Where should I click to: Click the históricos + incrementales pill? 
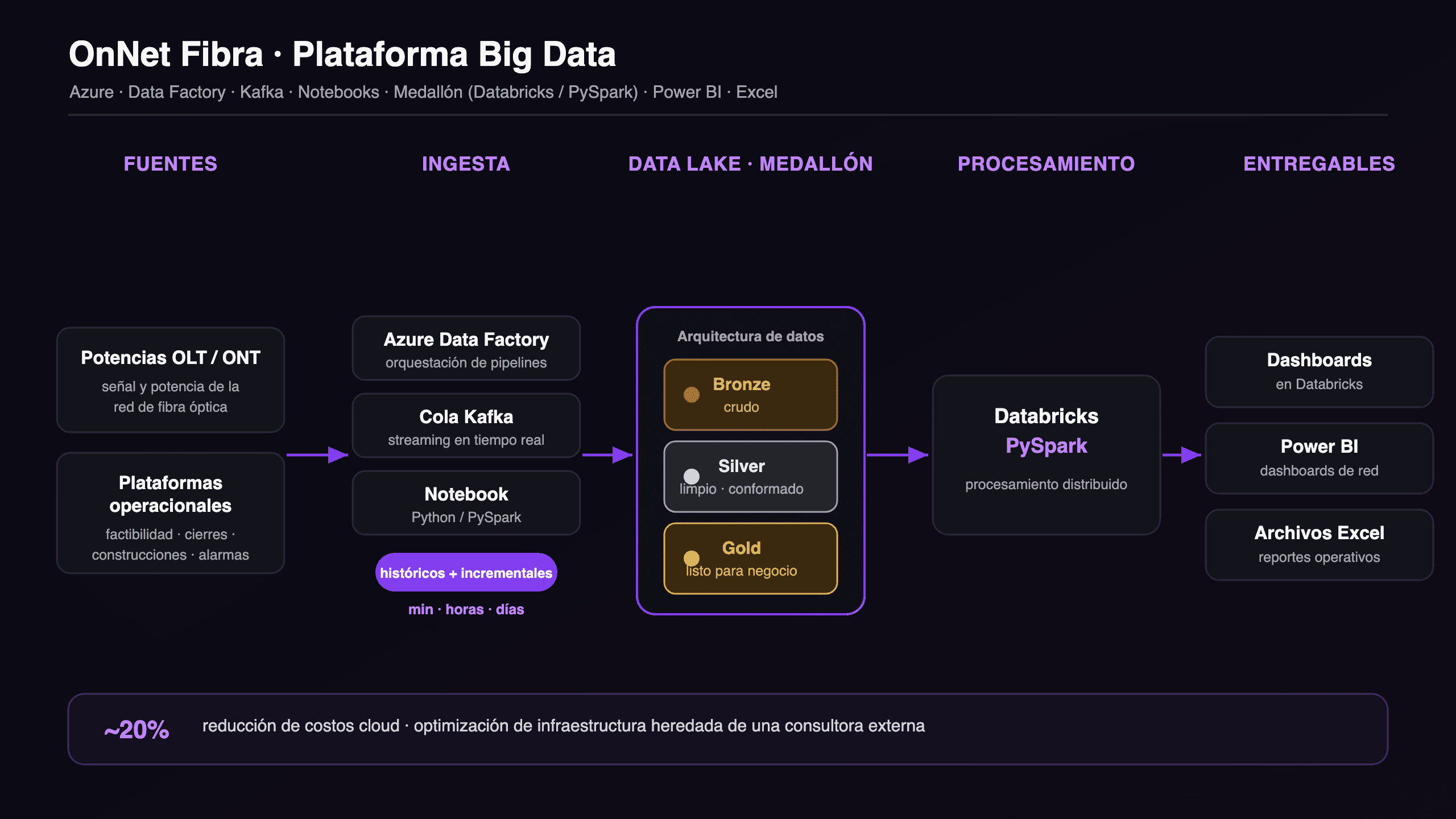466,572
